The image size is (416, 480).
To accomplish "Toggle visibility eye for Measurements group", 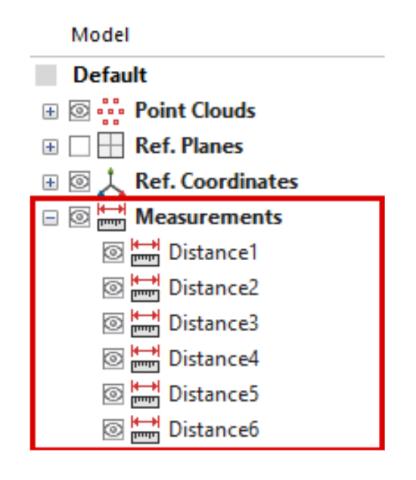I will coord(79,217).
